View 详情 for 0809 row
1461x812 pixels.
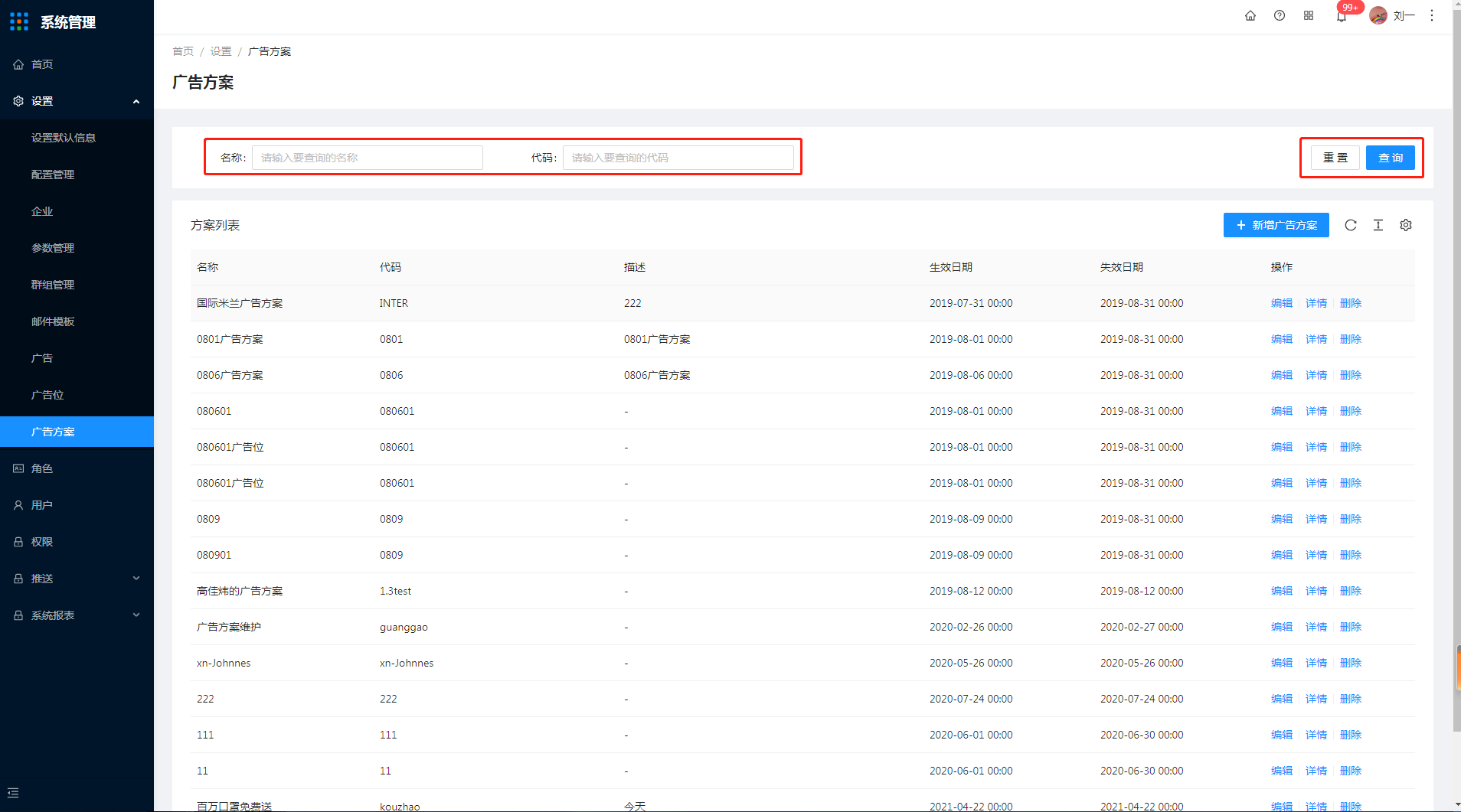(x=1316, y=519)
